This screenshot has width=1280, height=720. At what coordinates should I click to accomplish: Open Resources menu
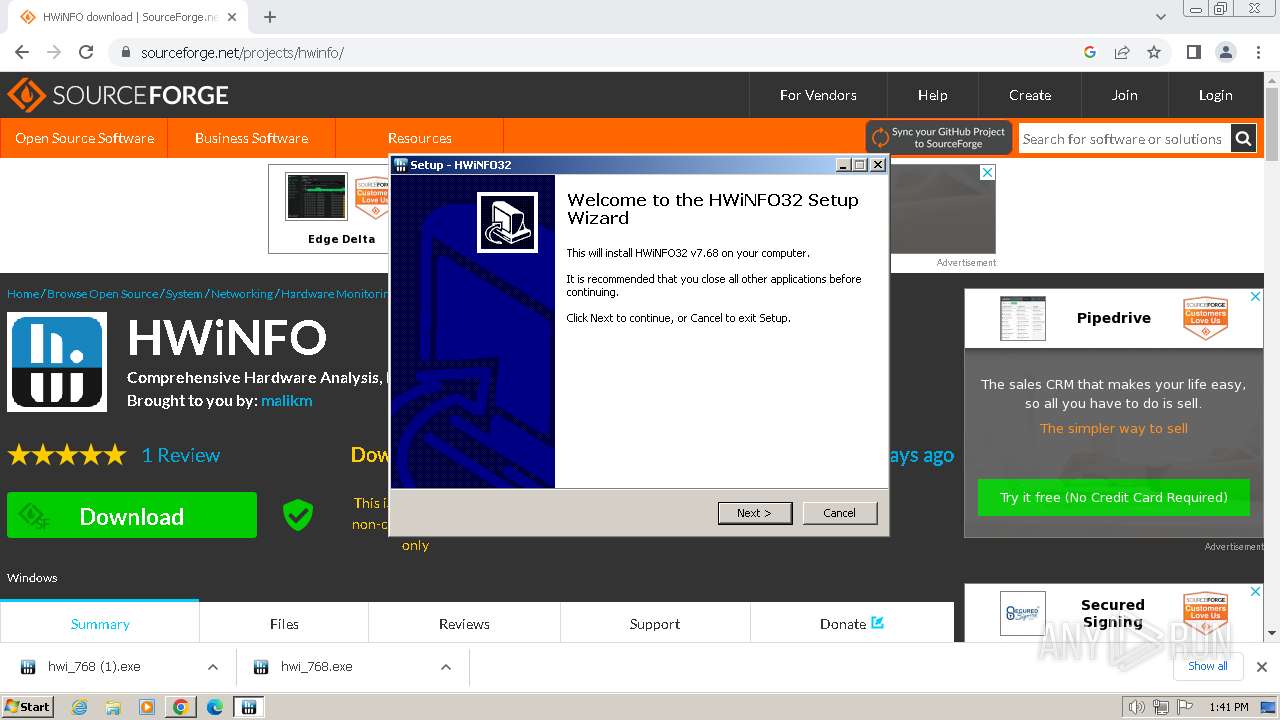click(x=419, y=138)
